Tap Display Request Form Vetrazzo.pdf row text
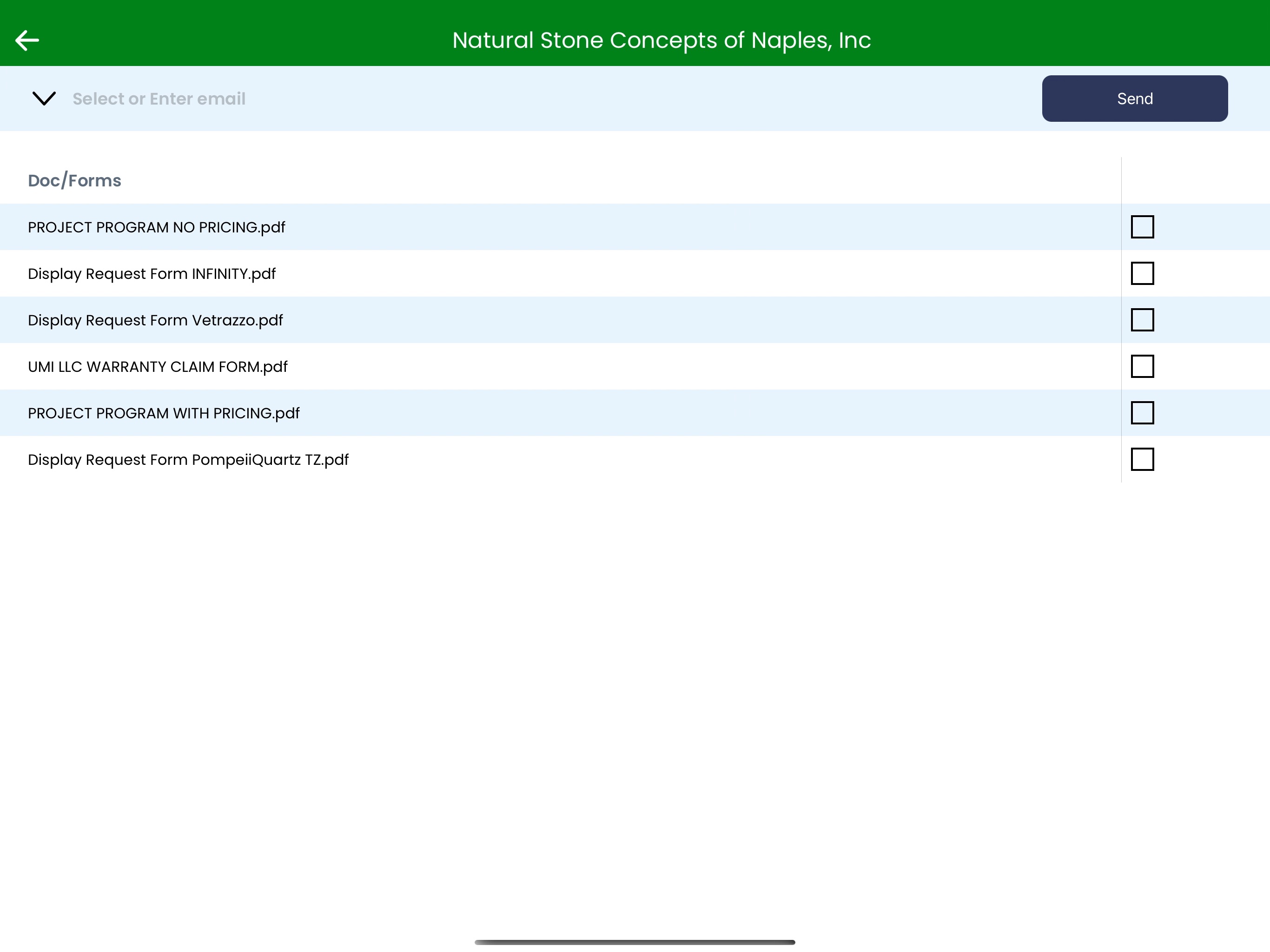 click(x=155, y=320)
